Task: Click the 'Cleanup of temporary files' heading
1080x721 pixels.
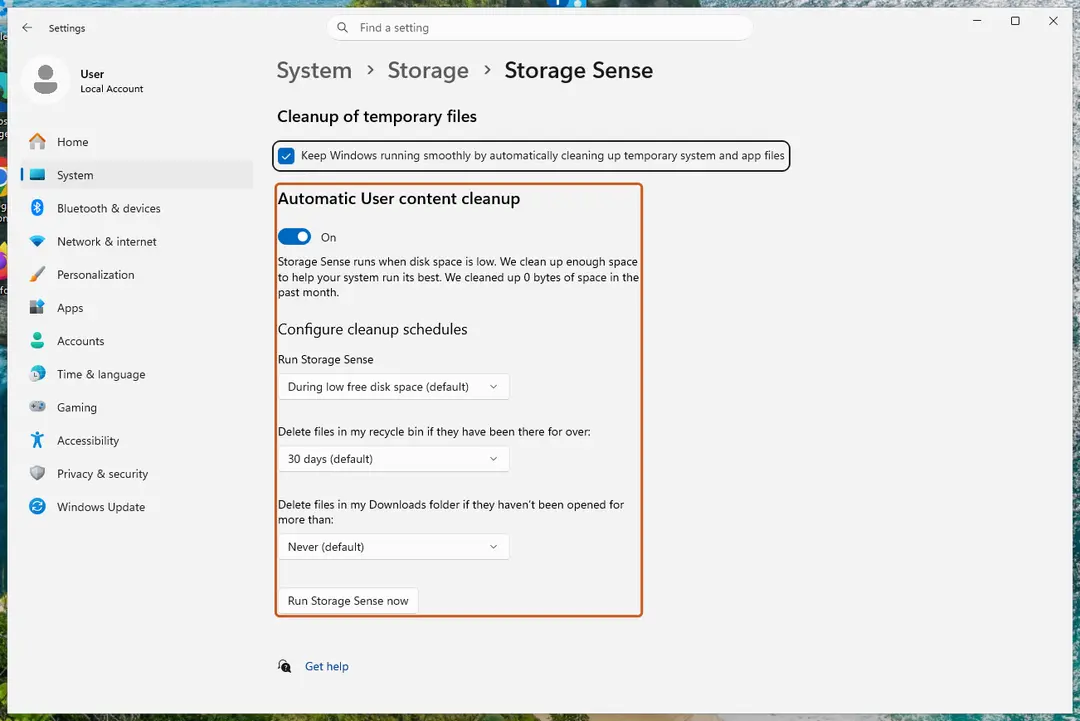Action: coord(377,116)
